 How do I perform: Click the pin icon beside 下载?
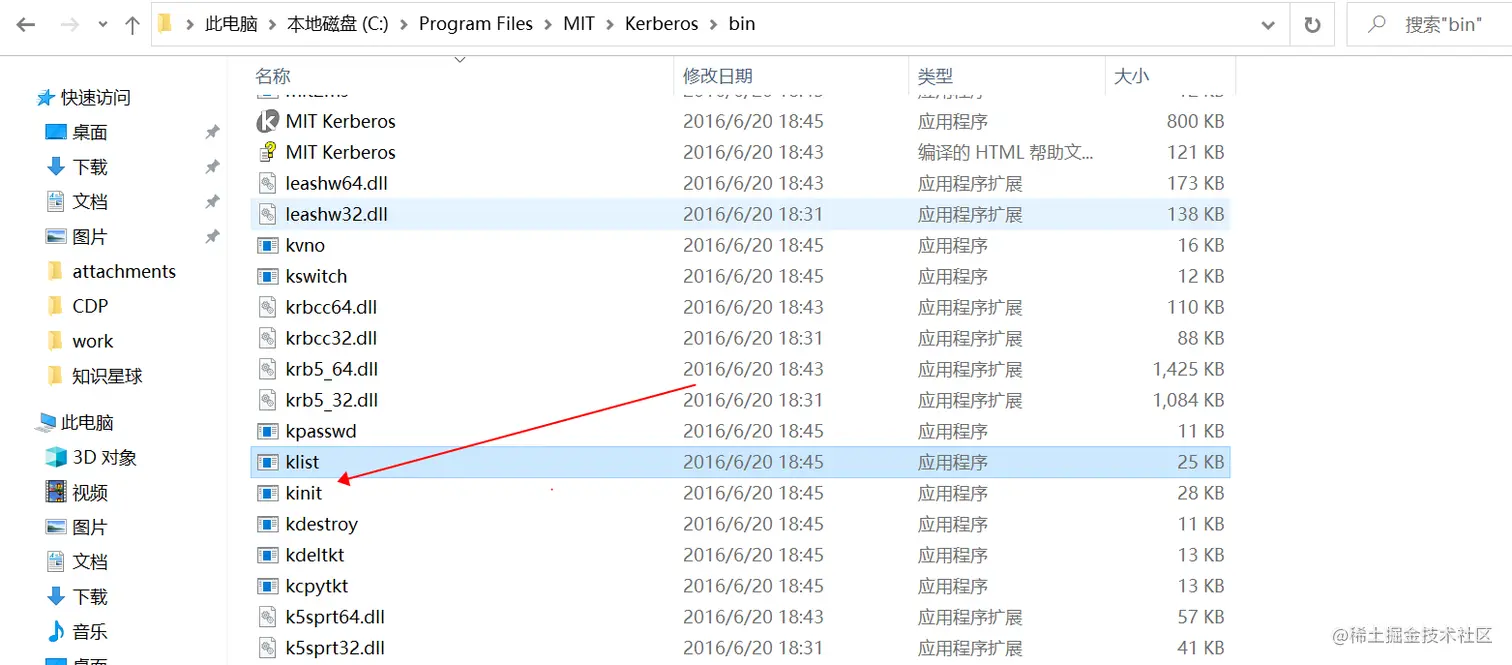pyautogui.click(x=212, y=167)
